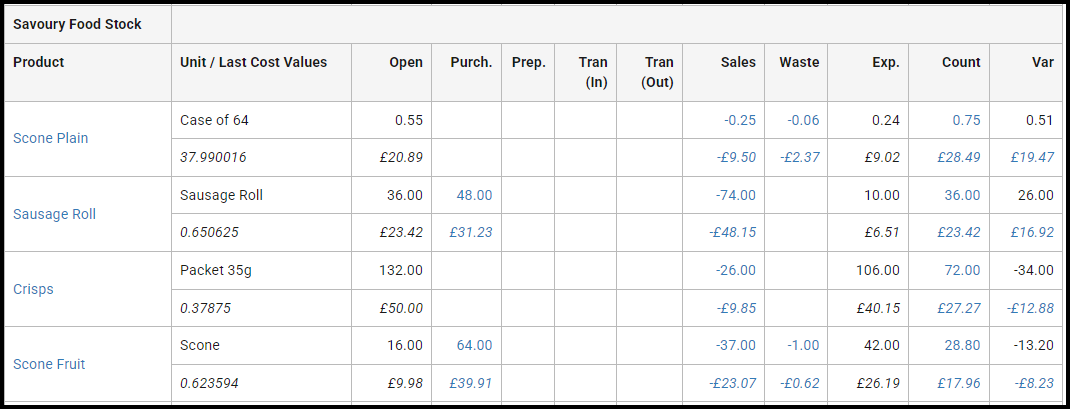
Task: Click Sausage Roll purchase cost £31.23
Action: pyautogui.click(x=471, y=232)
